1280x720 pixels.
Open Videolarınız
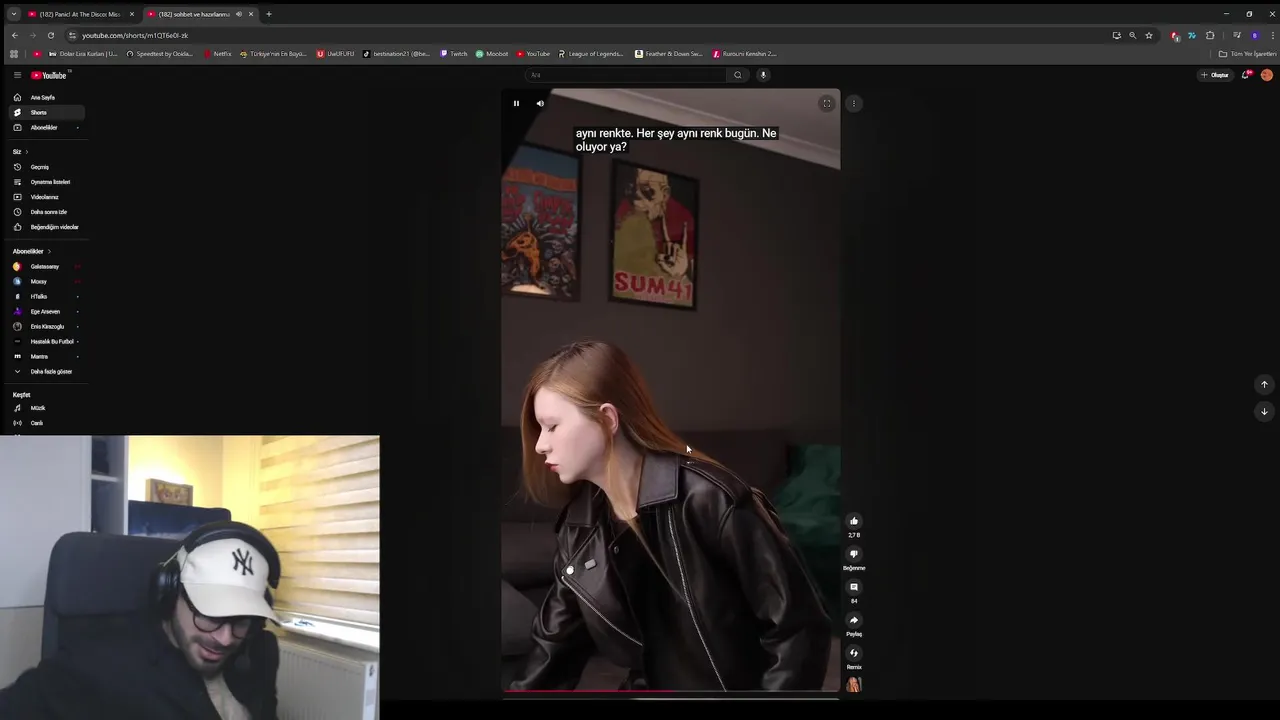(46, 197)
